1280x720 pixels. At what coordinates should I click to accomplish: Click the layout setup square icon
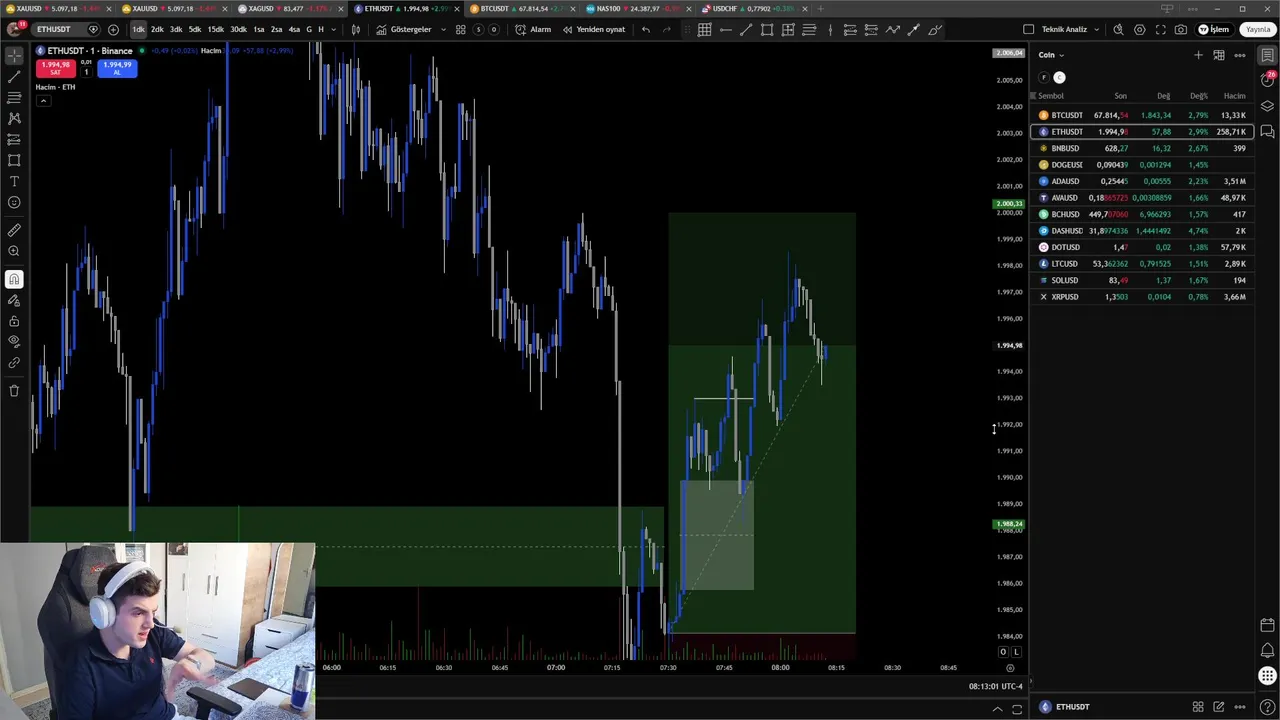pyautogui.click(x=1029, y=29)
